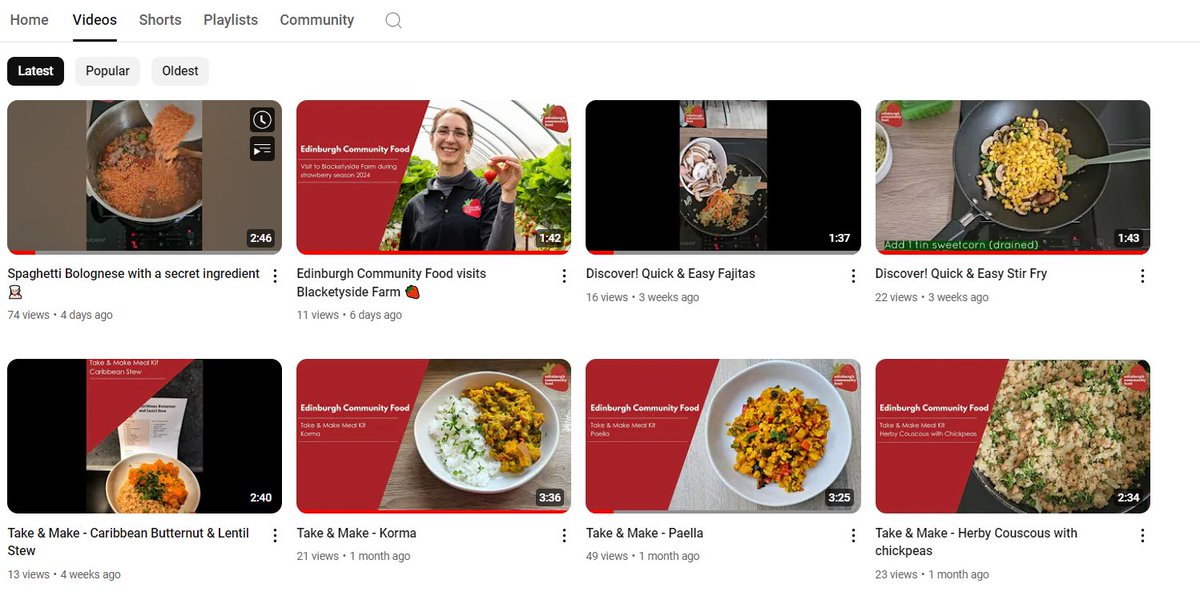Click '21 views • 1 month ago' text
This screenshot has width=1200, height=596.
(353, 556)
